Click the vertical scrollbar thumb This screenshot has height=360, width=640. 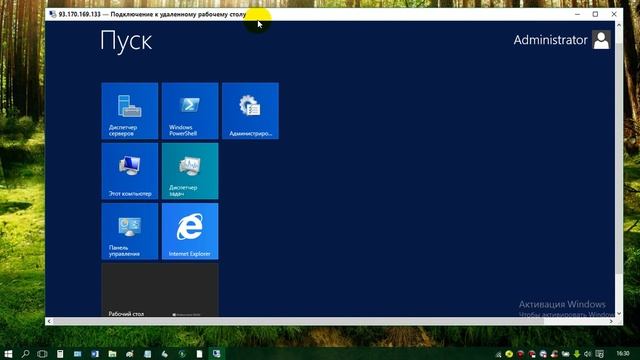point(619,157)
